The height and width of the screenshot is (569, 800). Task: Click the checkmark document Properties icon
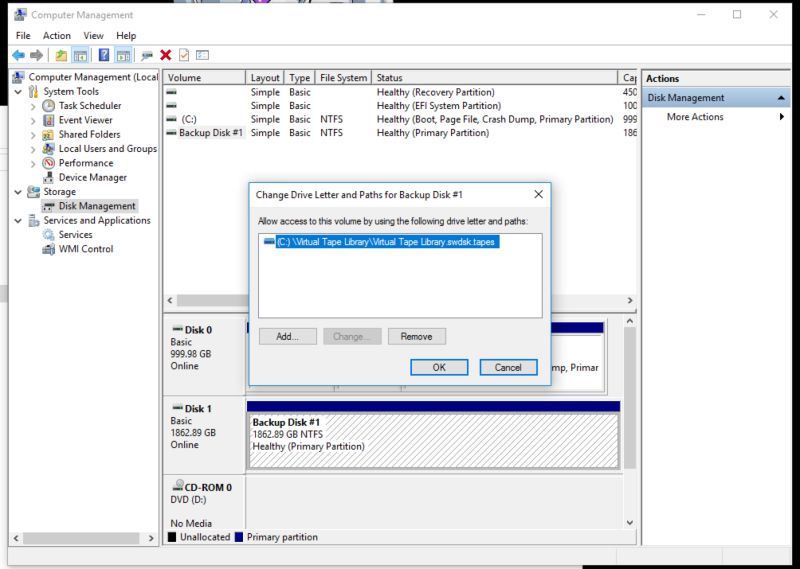pos(184,55)
